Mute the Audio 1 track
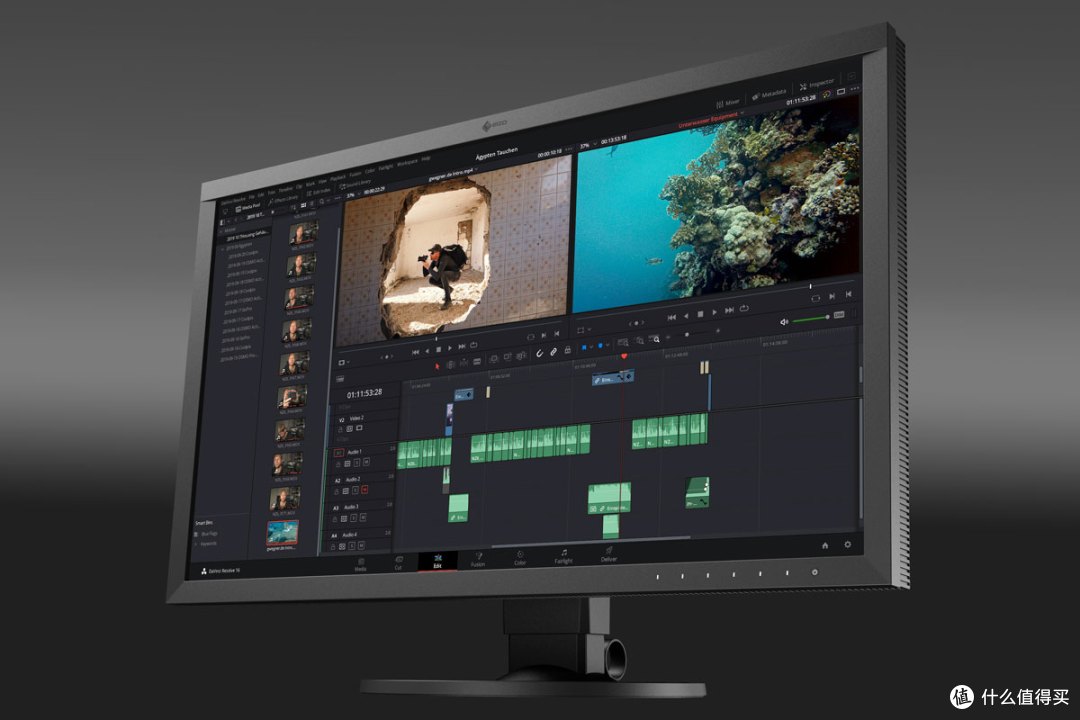The image size is (1080, 720). click(x=366, y=462)
